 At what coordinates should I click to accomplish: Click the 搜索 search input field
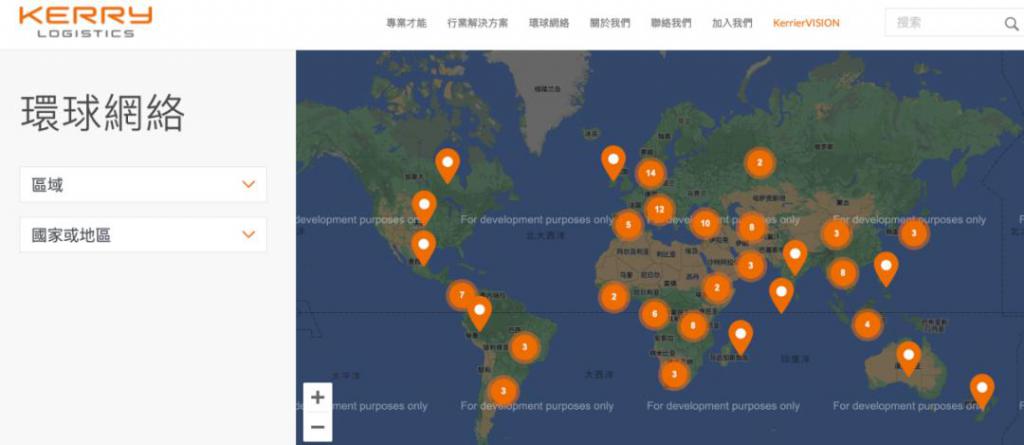click(940, 23)
